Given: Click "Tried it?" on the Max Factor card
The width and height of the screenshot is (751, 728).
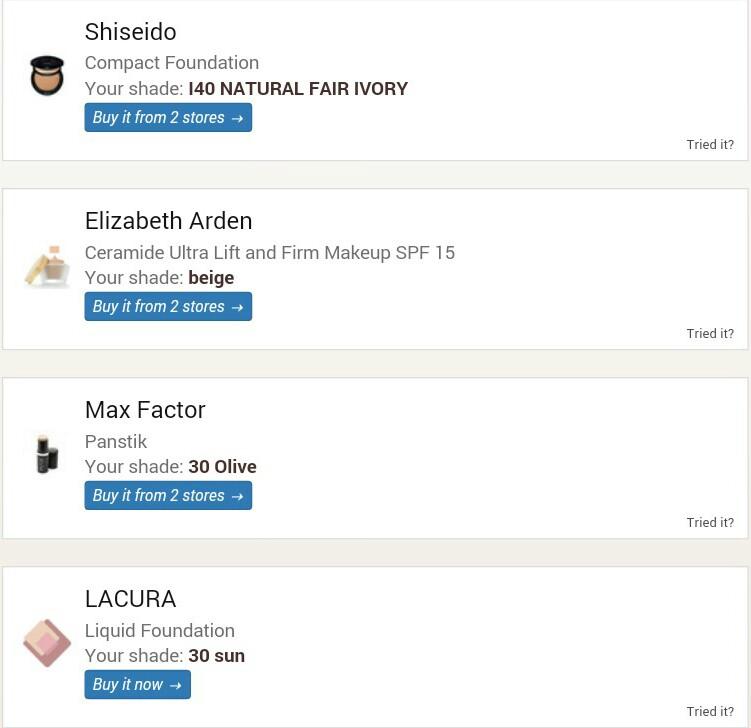Looking at the screenshot, I should (x=709, y=523).
